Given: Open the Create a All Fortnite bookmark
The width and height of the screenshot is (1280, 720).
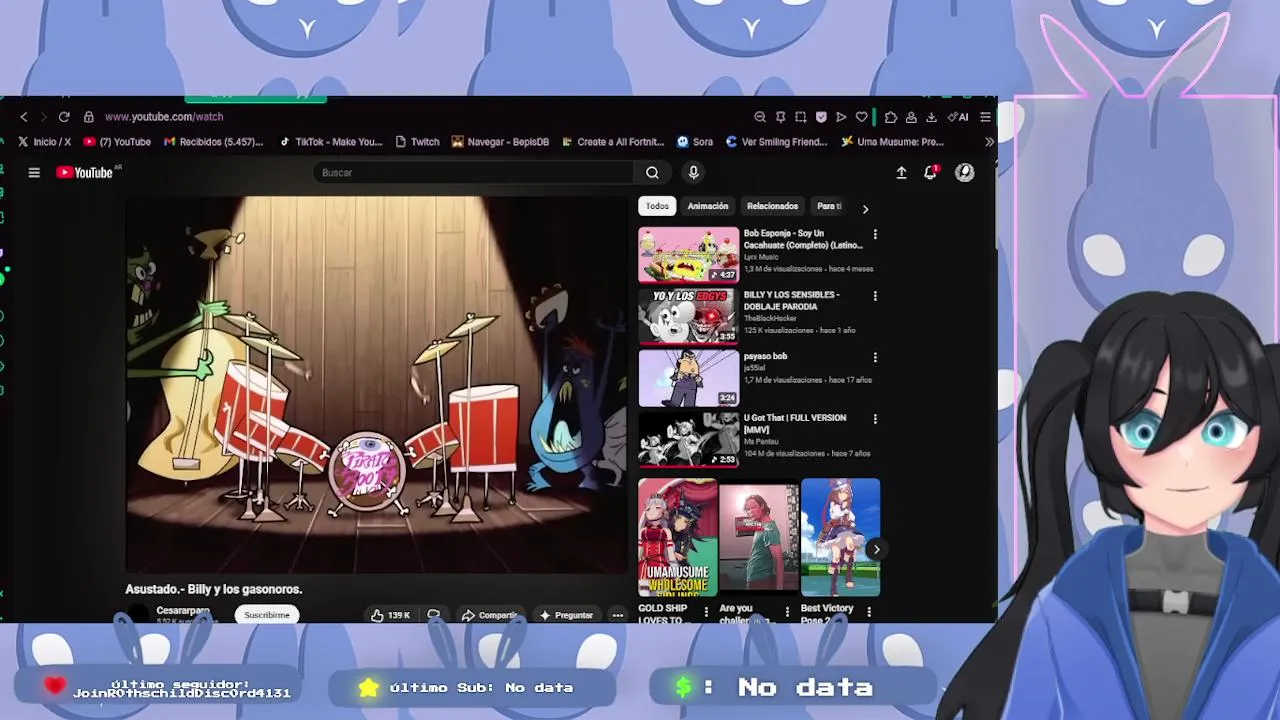Looking at the screenshot, I should tap(613, 142).
